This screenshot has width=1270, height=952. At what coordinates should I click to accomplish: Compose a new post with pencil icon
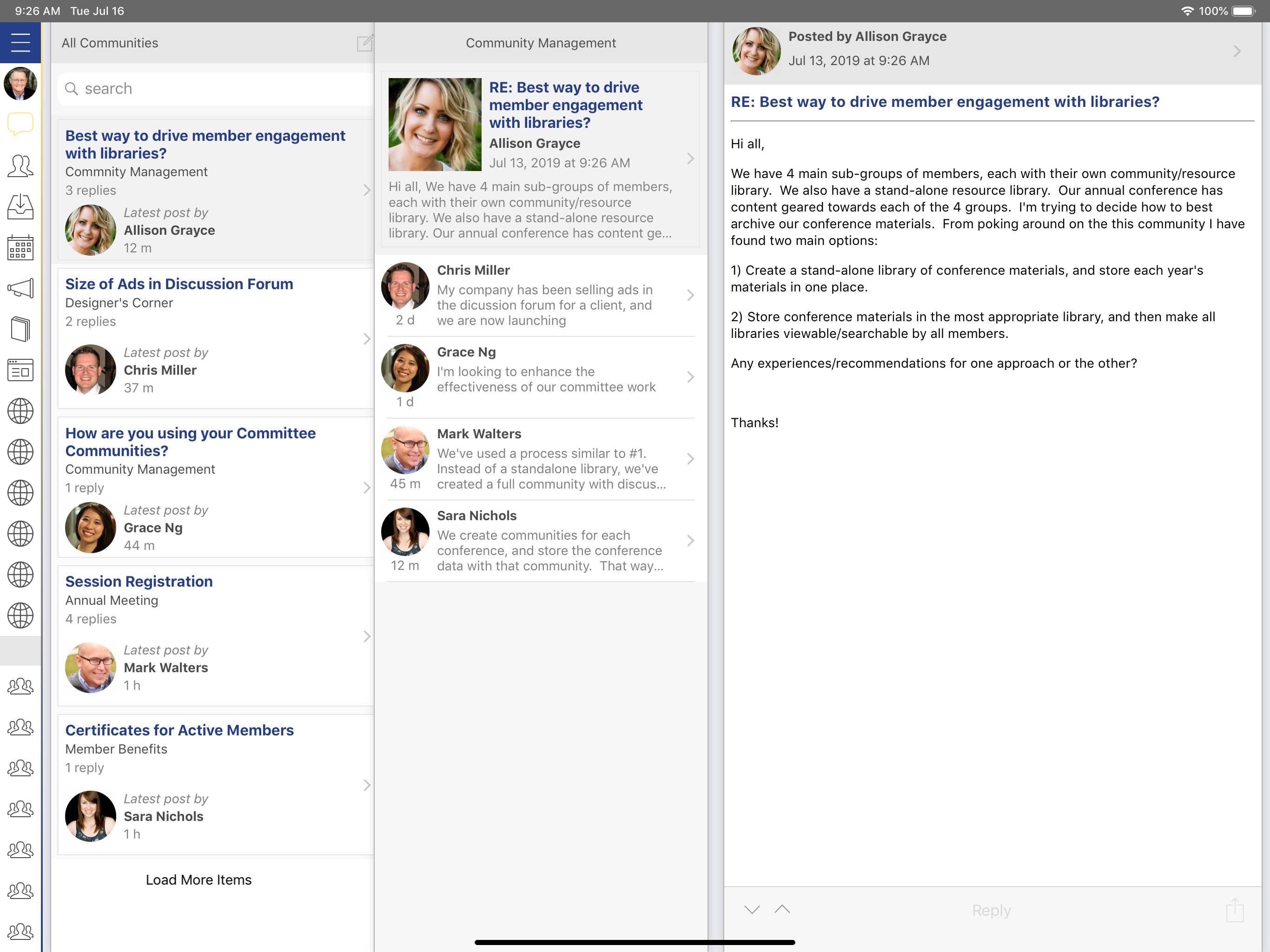point(365,43)
